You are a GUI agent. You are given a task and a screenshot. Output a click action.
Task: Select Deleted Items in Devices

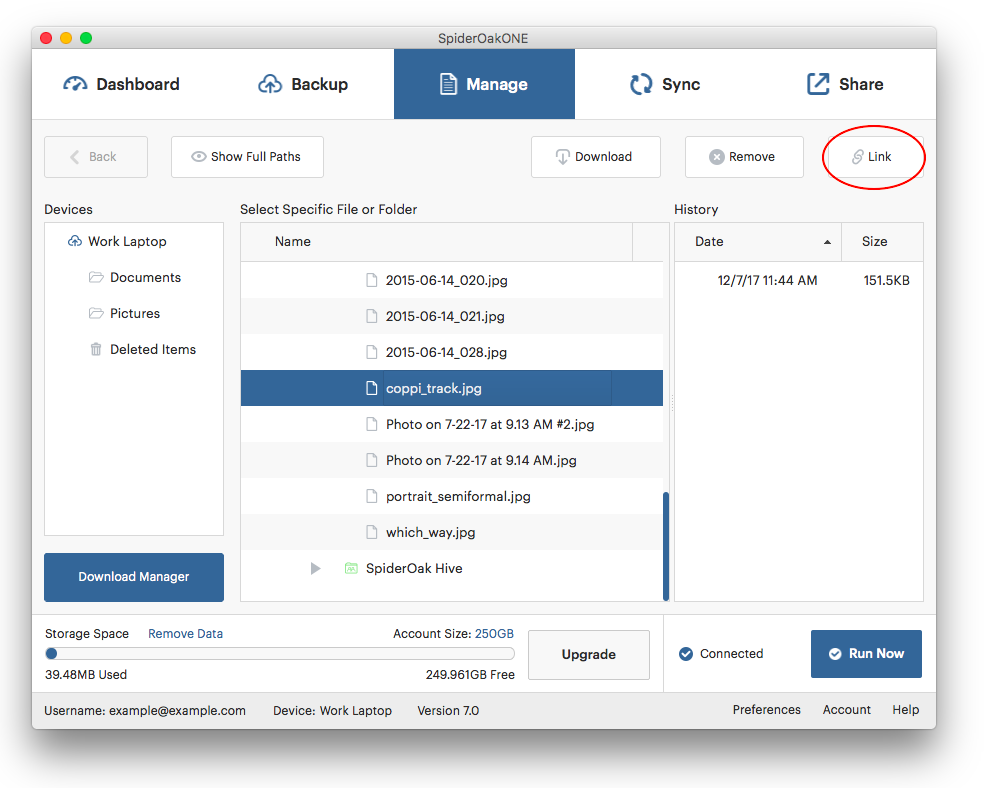coord(153,349)
